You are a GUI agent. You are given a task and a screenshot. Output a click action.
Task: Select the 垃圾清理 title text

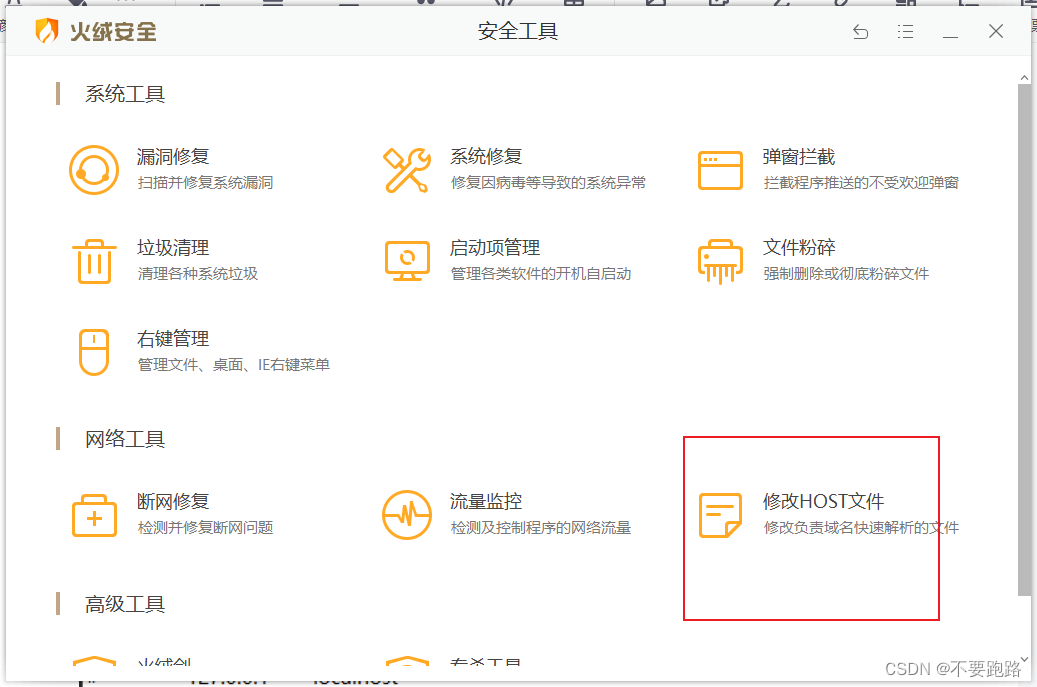pyautogui.click(x=173, y=248)
